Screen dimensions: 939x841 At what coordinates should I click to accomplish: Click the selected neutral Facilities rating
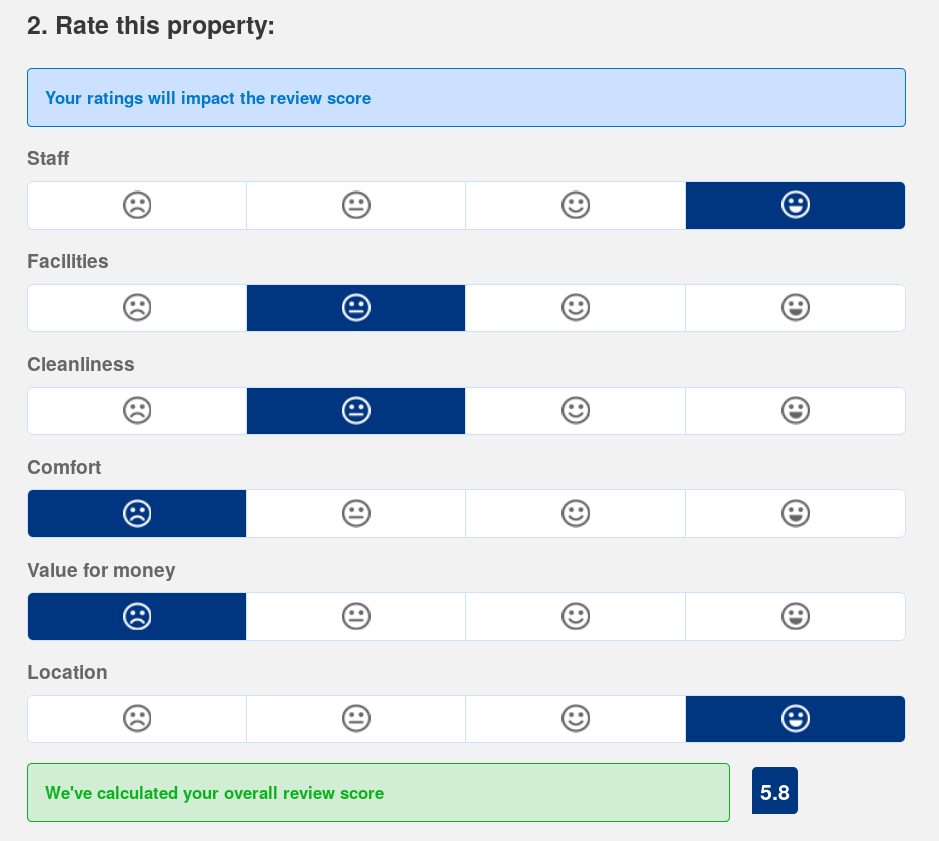356,308
